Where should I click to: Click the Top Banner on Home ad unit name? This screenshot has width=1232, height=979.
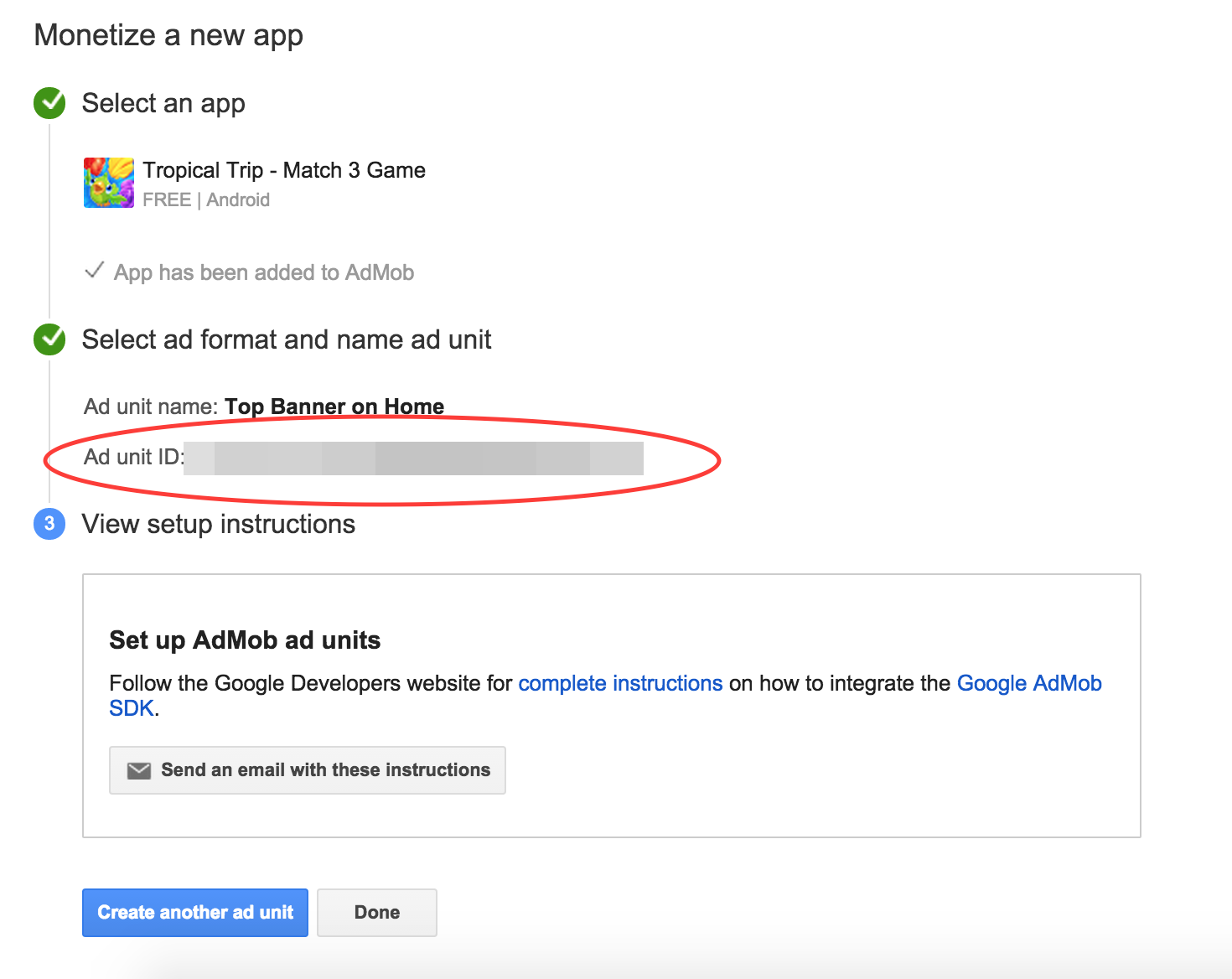click(x=334, y=407)
